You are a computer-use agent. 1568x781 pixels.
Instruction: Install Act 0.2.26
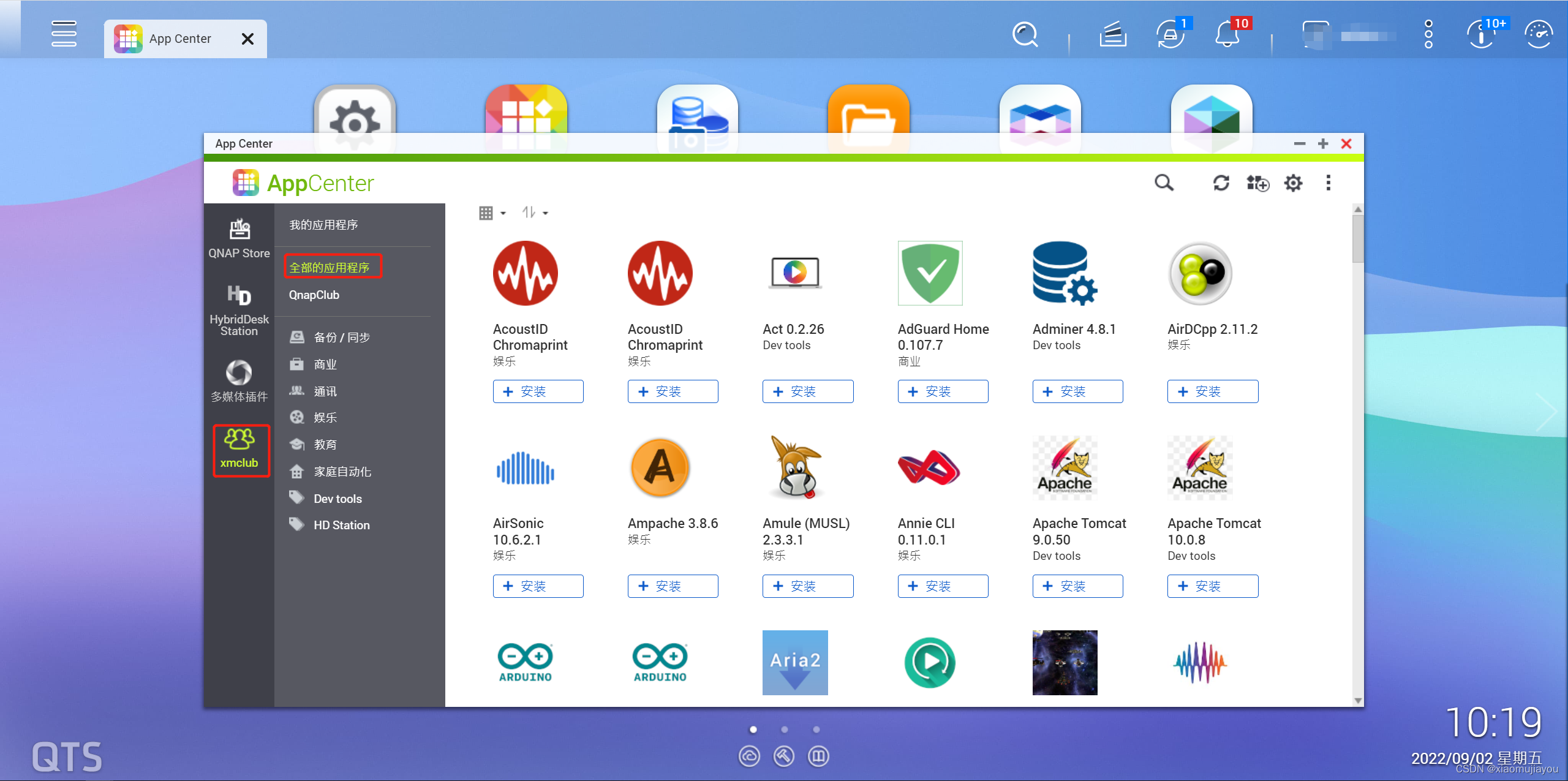coord(808,391)
